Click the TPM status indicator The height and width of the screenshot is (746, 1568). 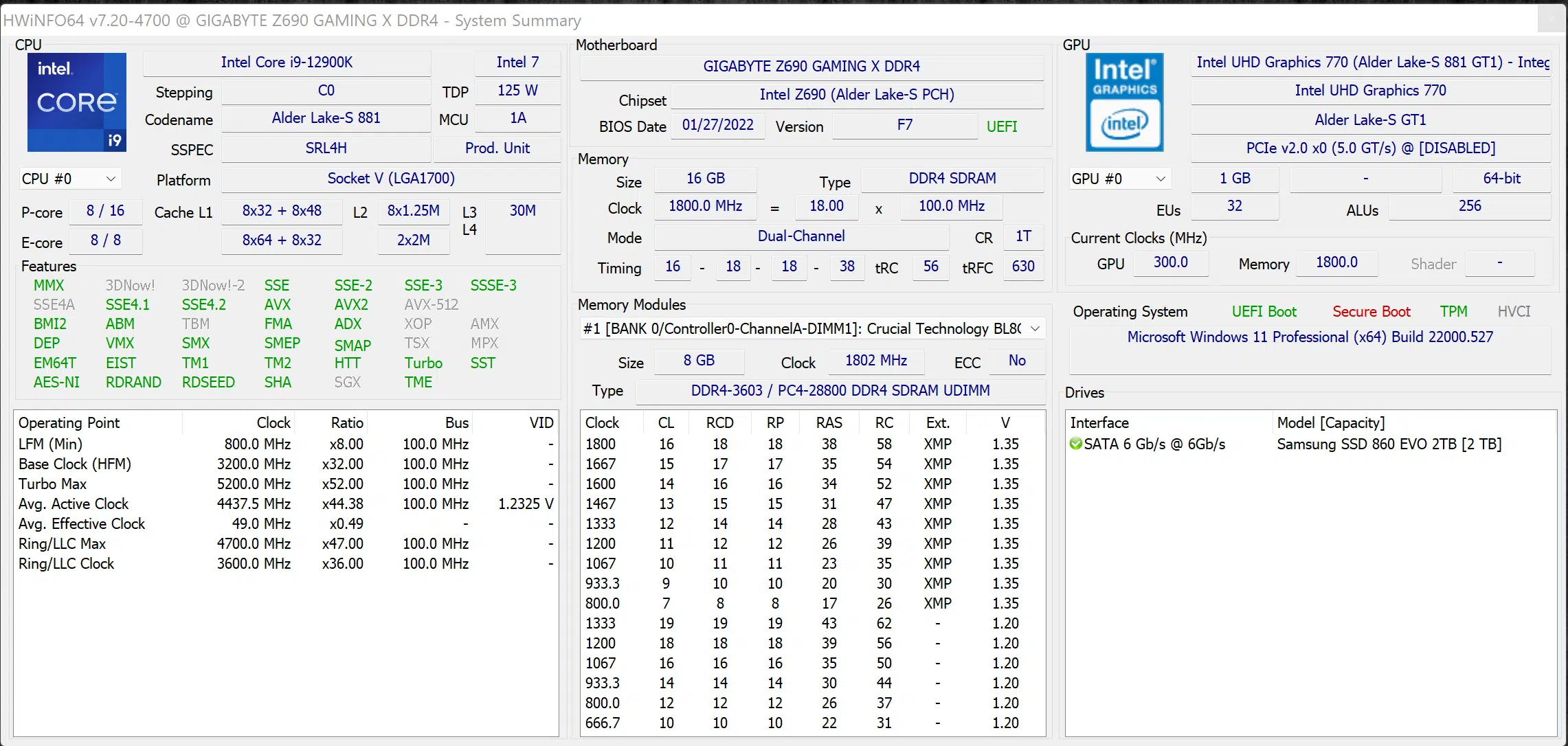(x=1453, y=311)
